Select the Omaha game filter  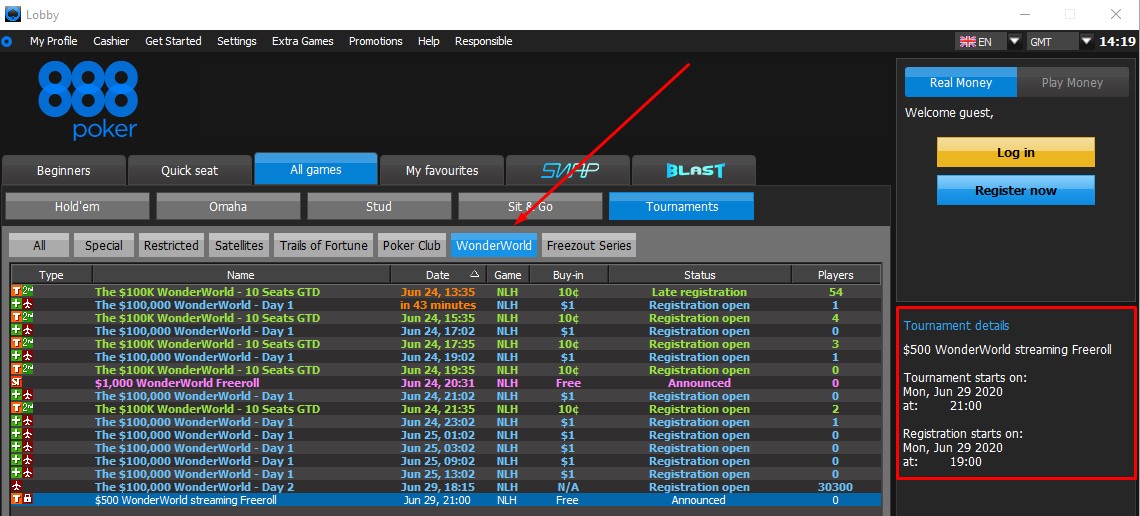(228, 206)
